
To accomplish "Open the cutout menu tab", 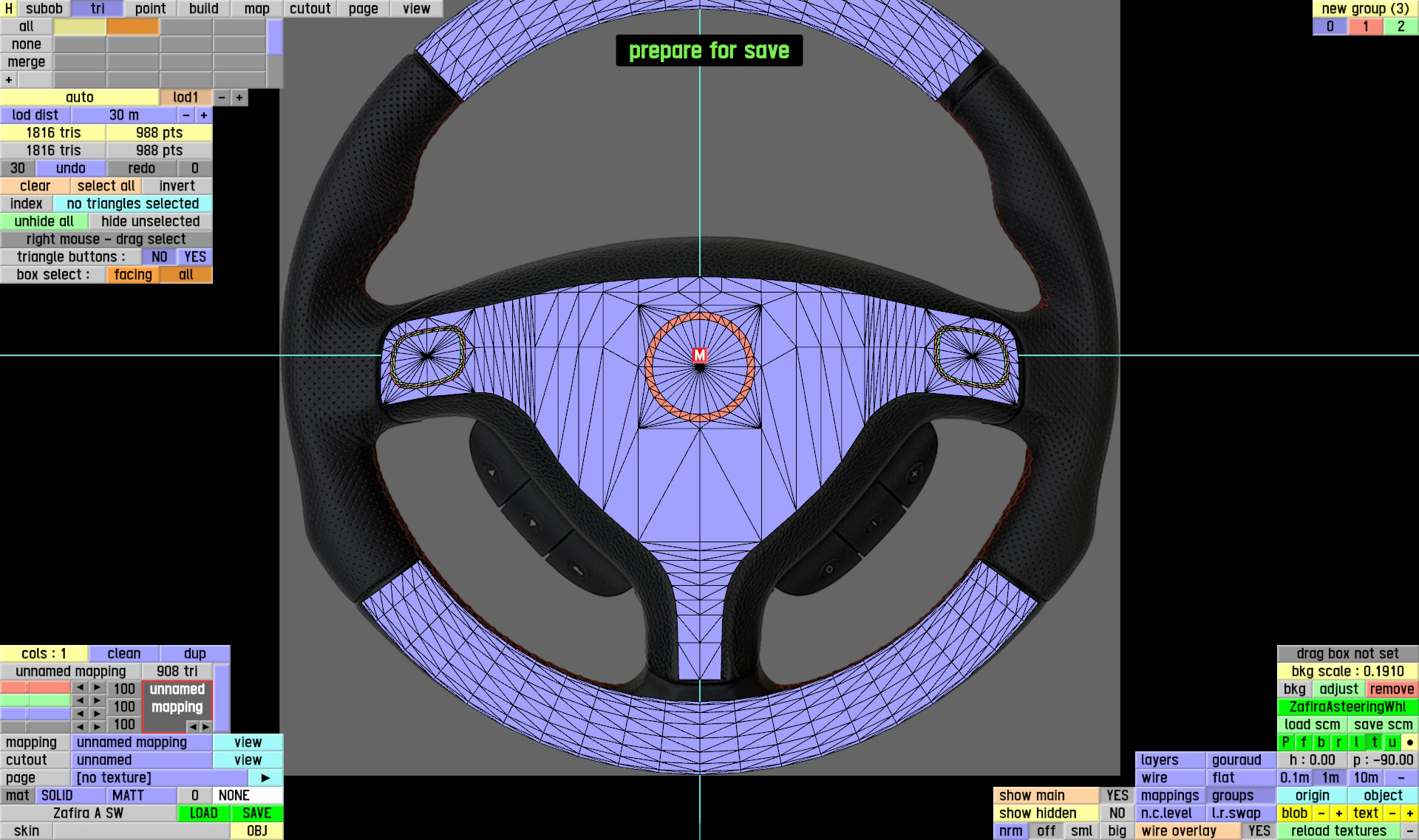I will click(310, 8).
